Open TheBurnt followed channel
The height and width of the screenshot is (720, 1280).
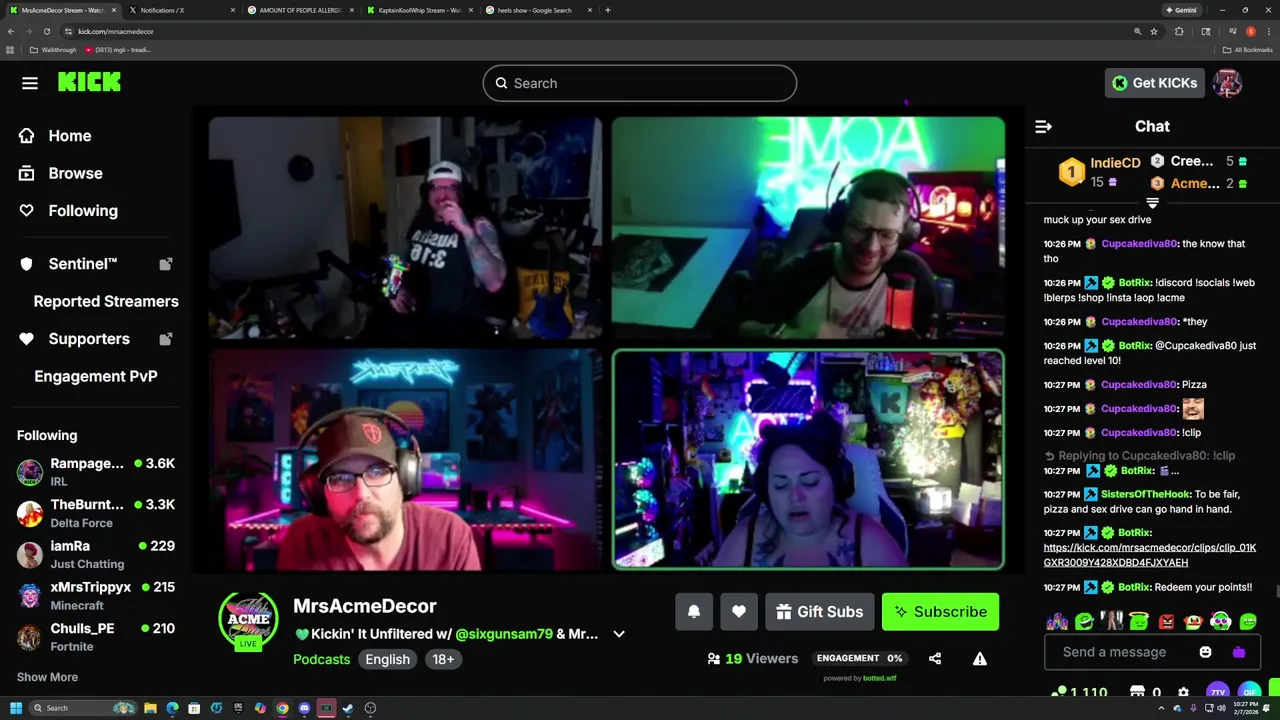96,513
